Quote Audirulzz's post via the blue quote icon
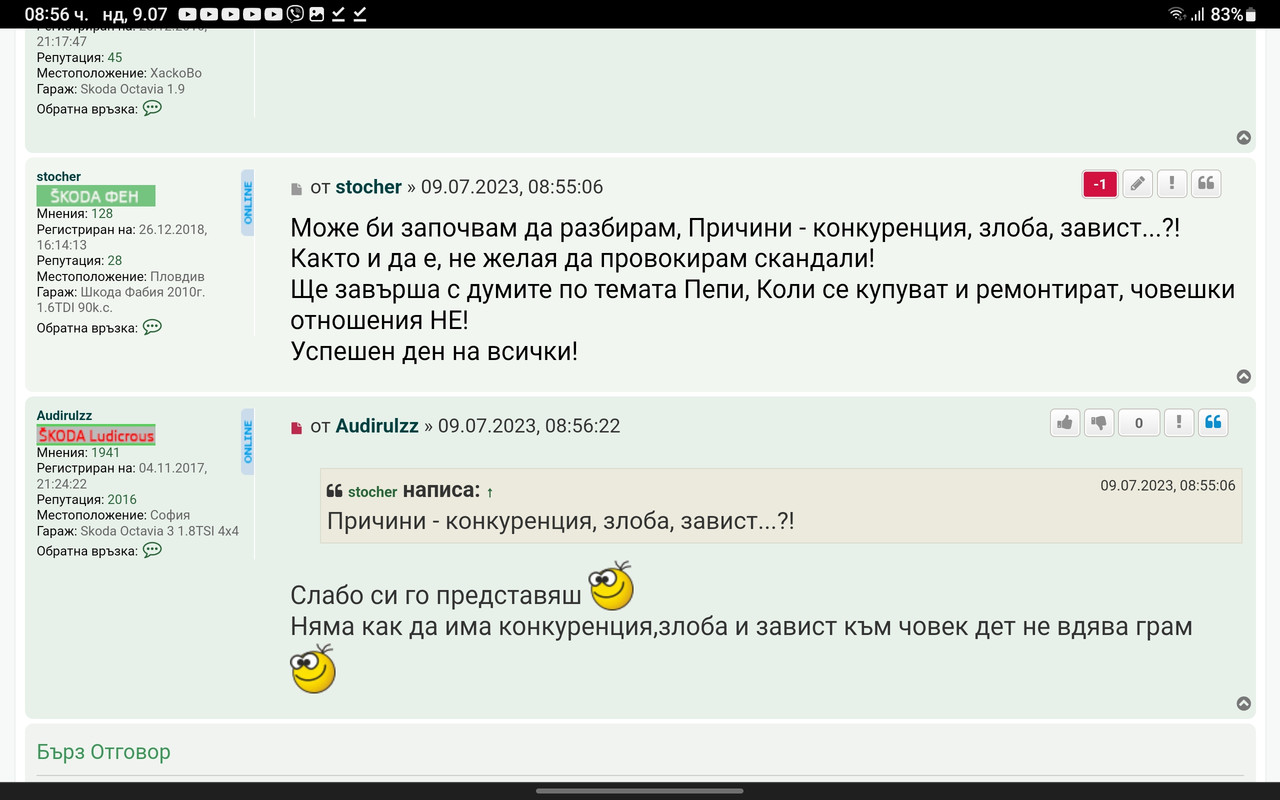Viewport: 1280px width, 800px height. click(1213, 422)
